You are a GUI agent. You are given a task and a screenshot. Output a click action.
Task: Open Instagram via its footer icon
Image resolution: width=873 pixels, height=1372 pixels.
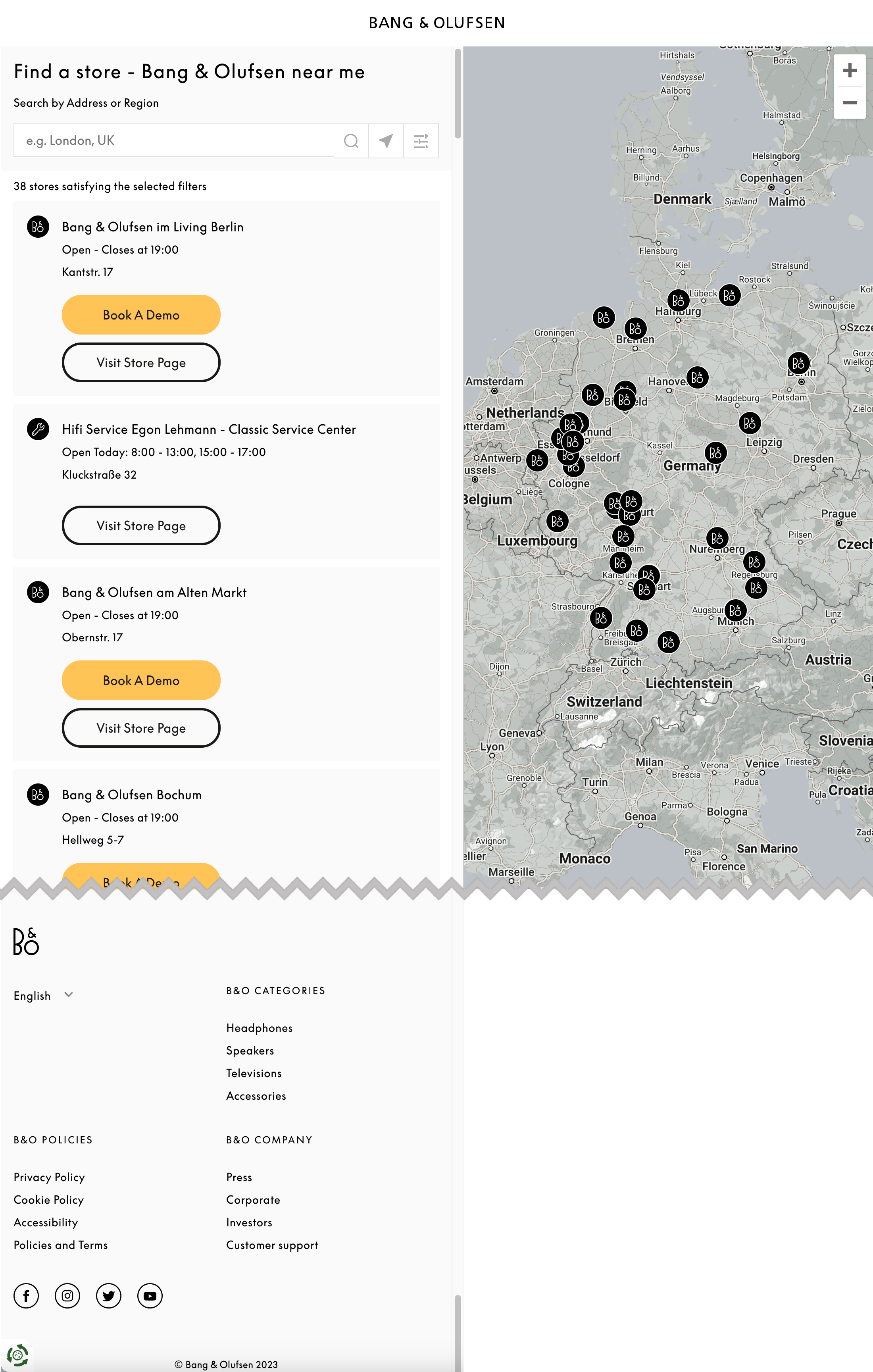point(67,1296)
